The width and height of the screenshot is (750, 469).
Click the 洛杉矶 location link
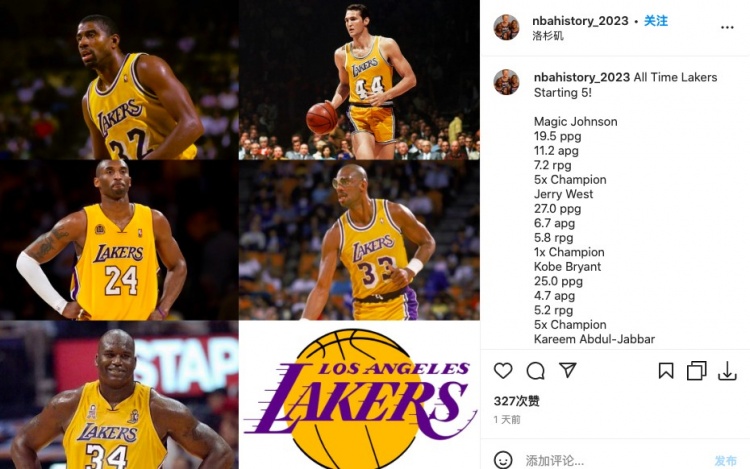[x=548, y=36]
